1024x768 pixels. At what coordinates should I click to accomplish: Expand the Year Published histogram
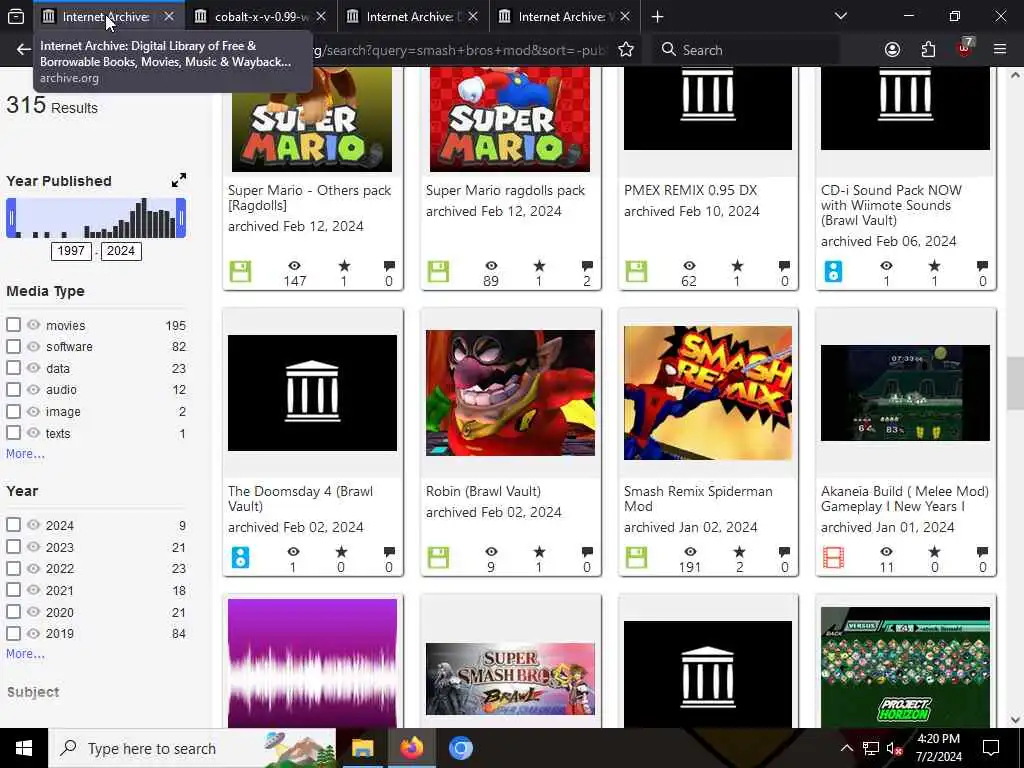point(178,180)
